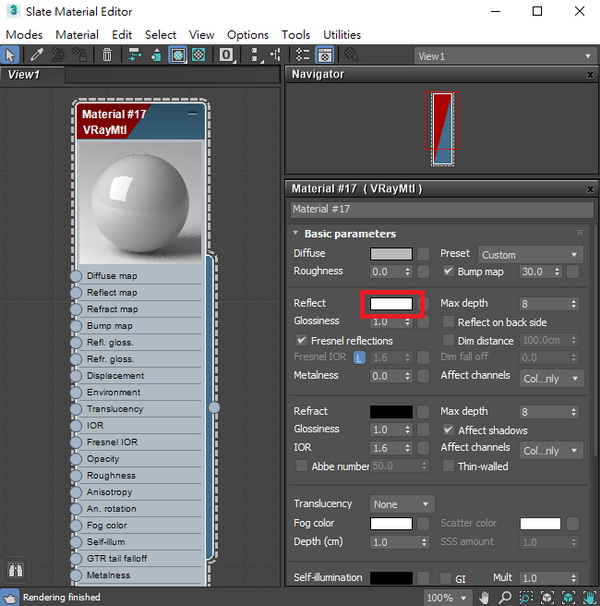Screen dimensions: 600x606
Task: Open the Options menu
Action: 248,35
